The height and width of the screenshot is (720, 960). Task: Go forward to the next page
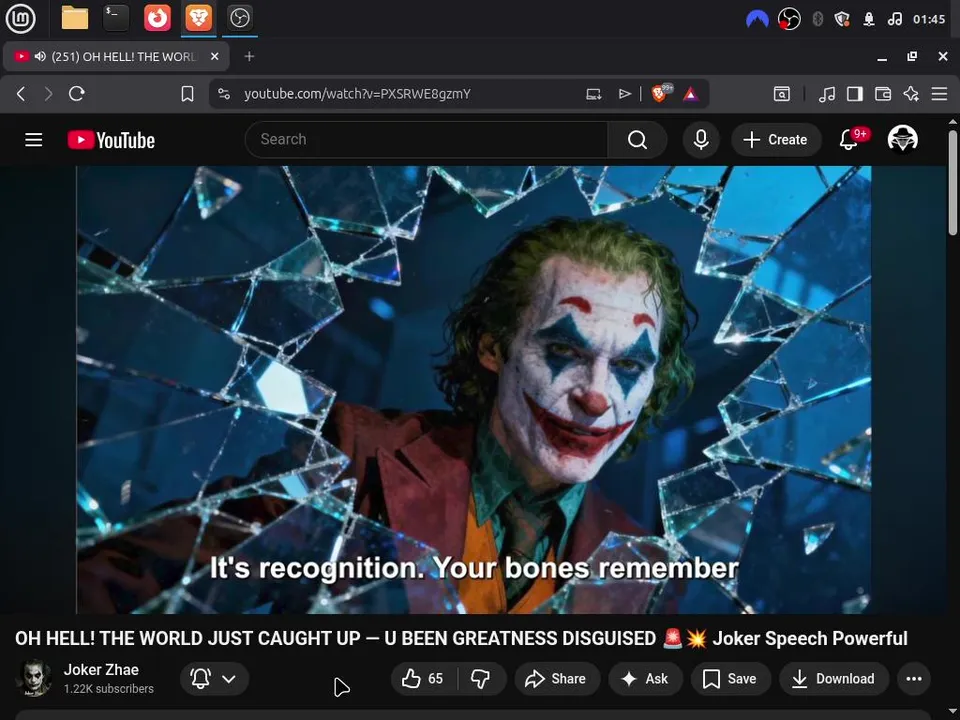point(48,94)
